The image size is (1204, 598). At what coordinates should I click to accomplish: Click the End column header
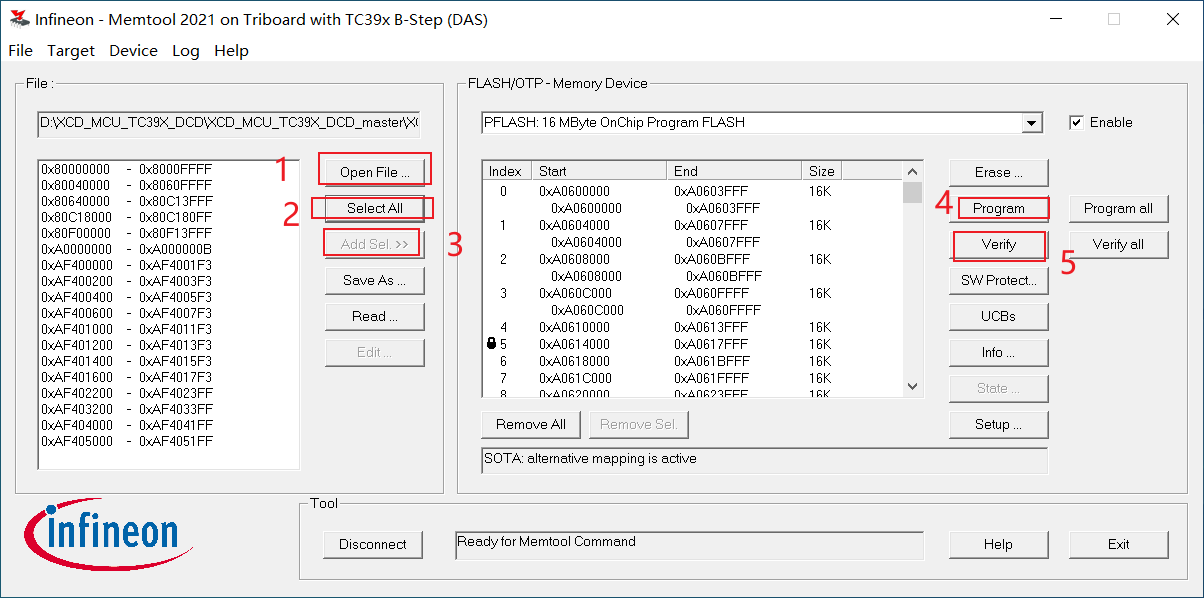(x=734, y=171)
